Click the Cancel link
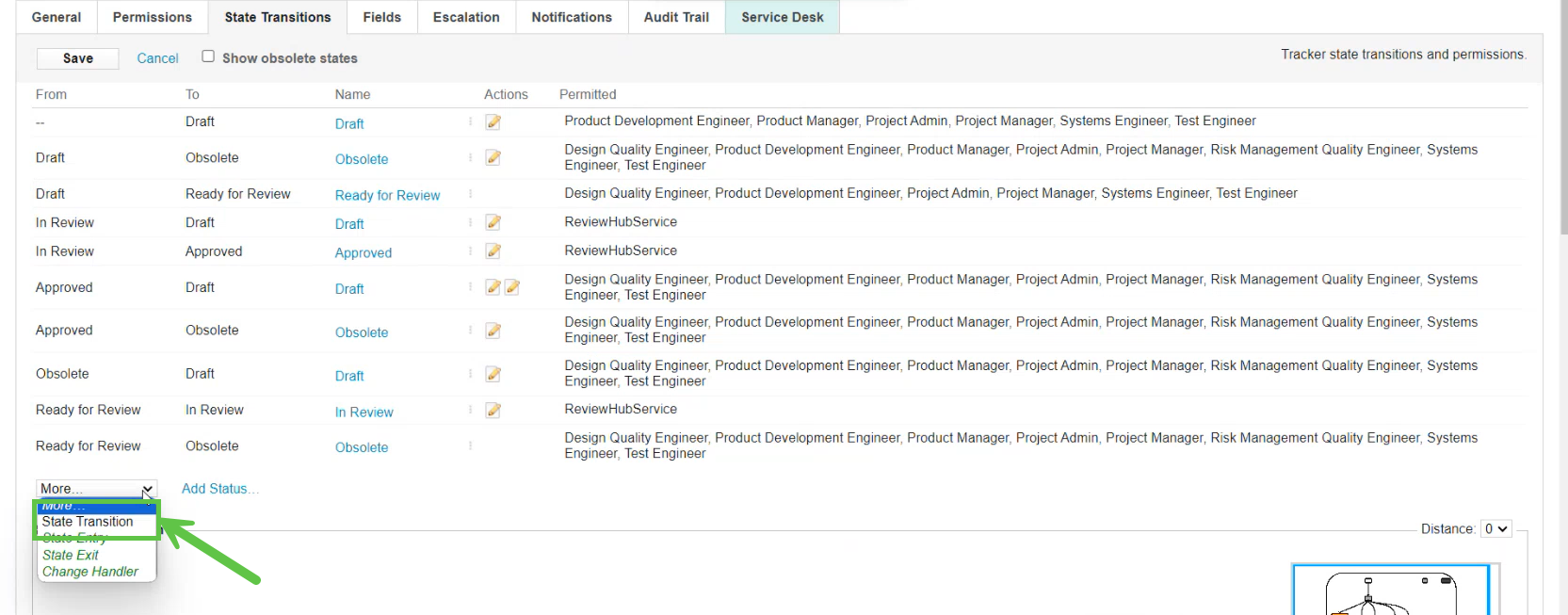The width and height of the screenshot is (1568, 615). tap(157, 58)
